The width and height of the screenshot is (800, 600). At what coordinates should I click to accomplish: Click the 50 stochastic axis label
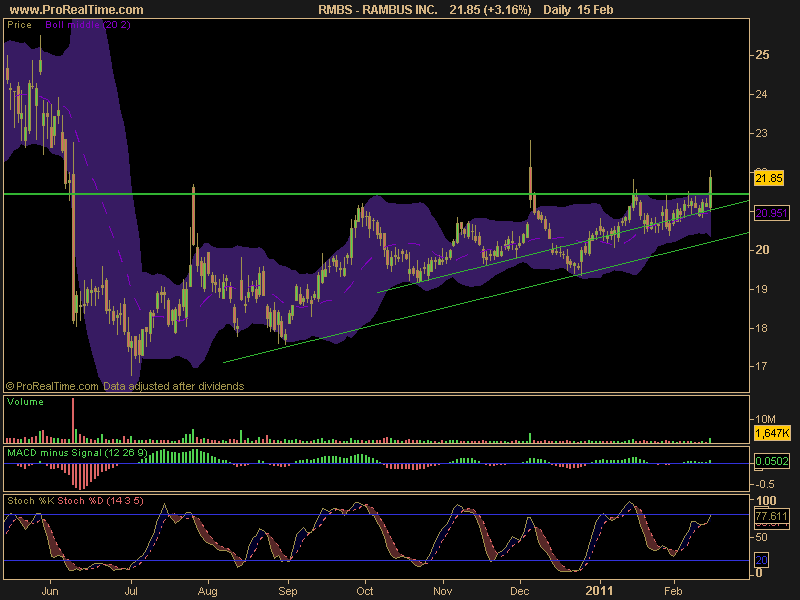(761, 537)
